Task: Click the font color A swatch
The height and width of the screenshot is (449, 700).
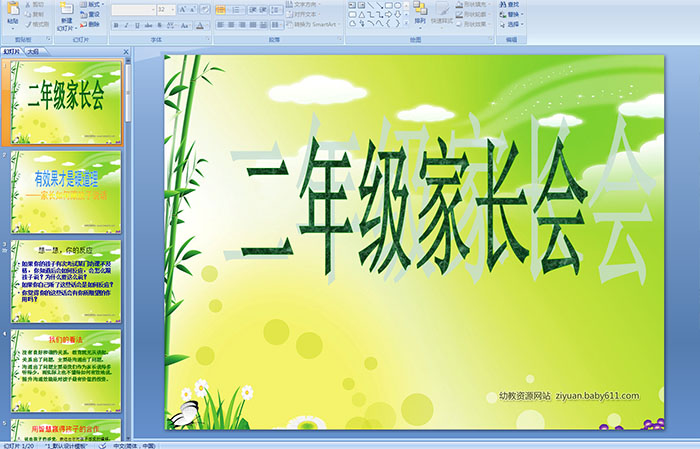Action: [200, 25]
